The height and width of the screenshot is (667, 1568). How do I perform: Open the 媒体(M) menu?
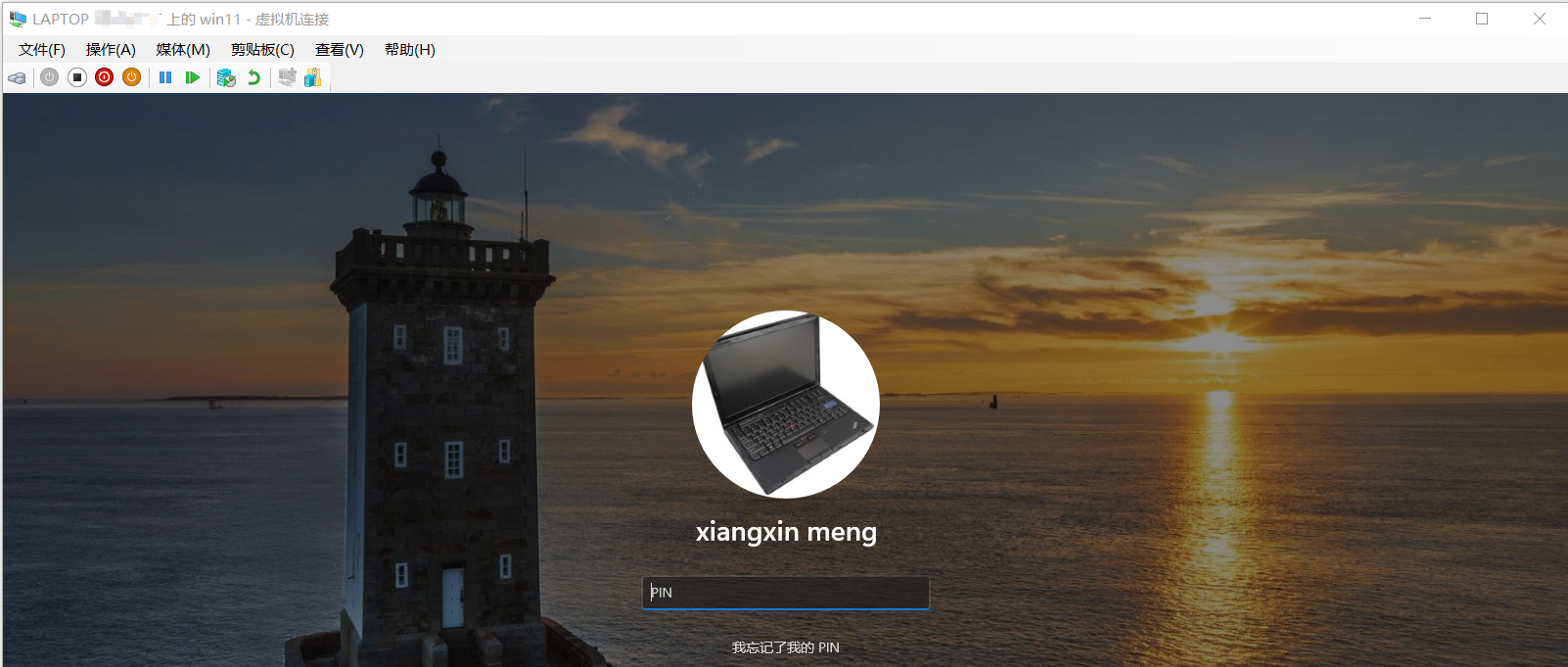[183, 50]
